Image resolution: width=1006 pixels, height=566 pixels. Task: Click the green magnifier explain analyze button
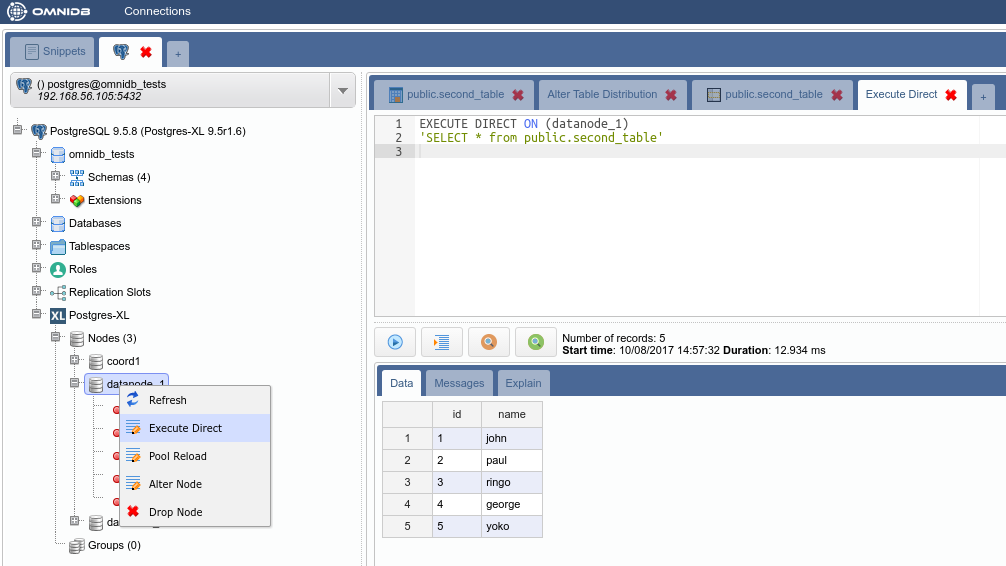(x=536, y=342)
